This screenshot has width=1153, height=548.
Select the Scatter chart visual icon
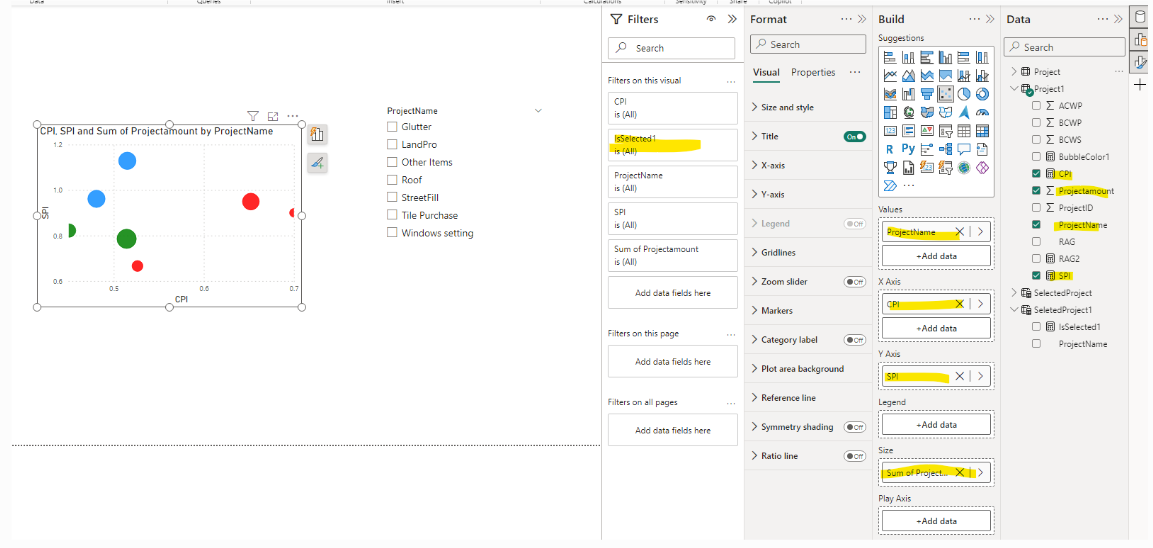click(945, 94)
